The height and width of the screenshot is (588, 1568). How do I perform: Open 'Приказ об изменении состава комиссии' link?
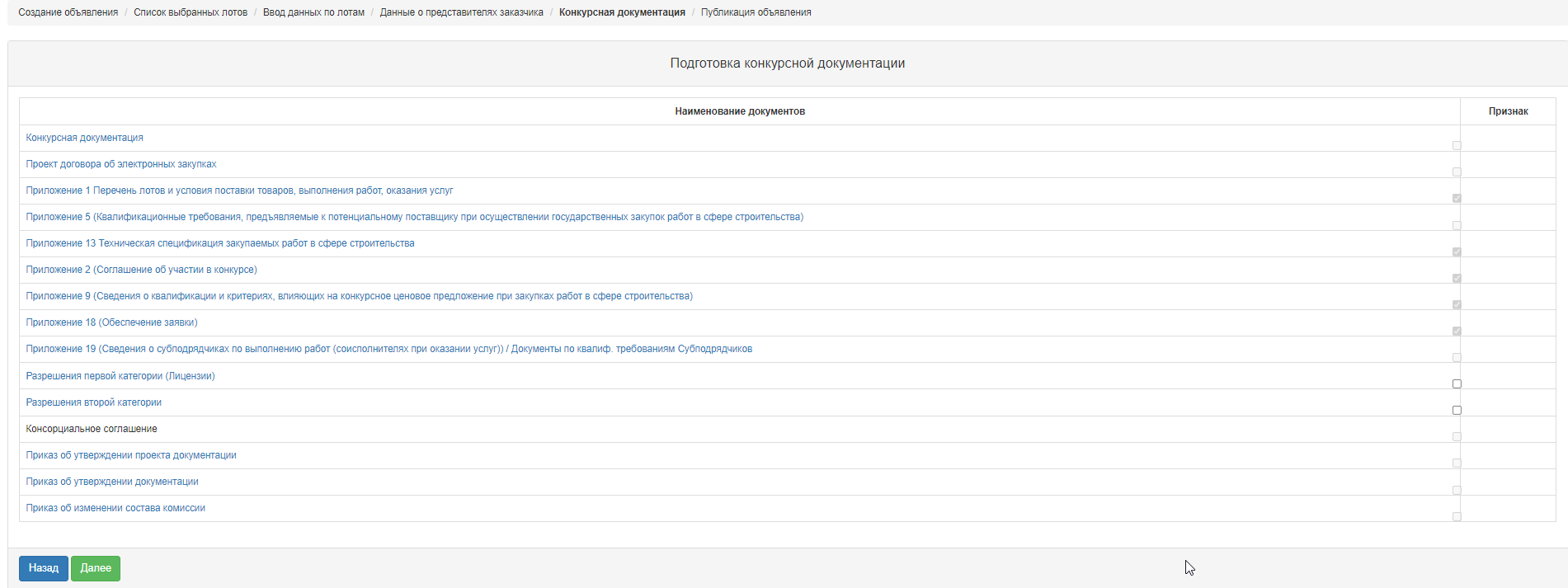point(115,508)
